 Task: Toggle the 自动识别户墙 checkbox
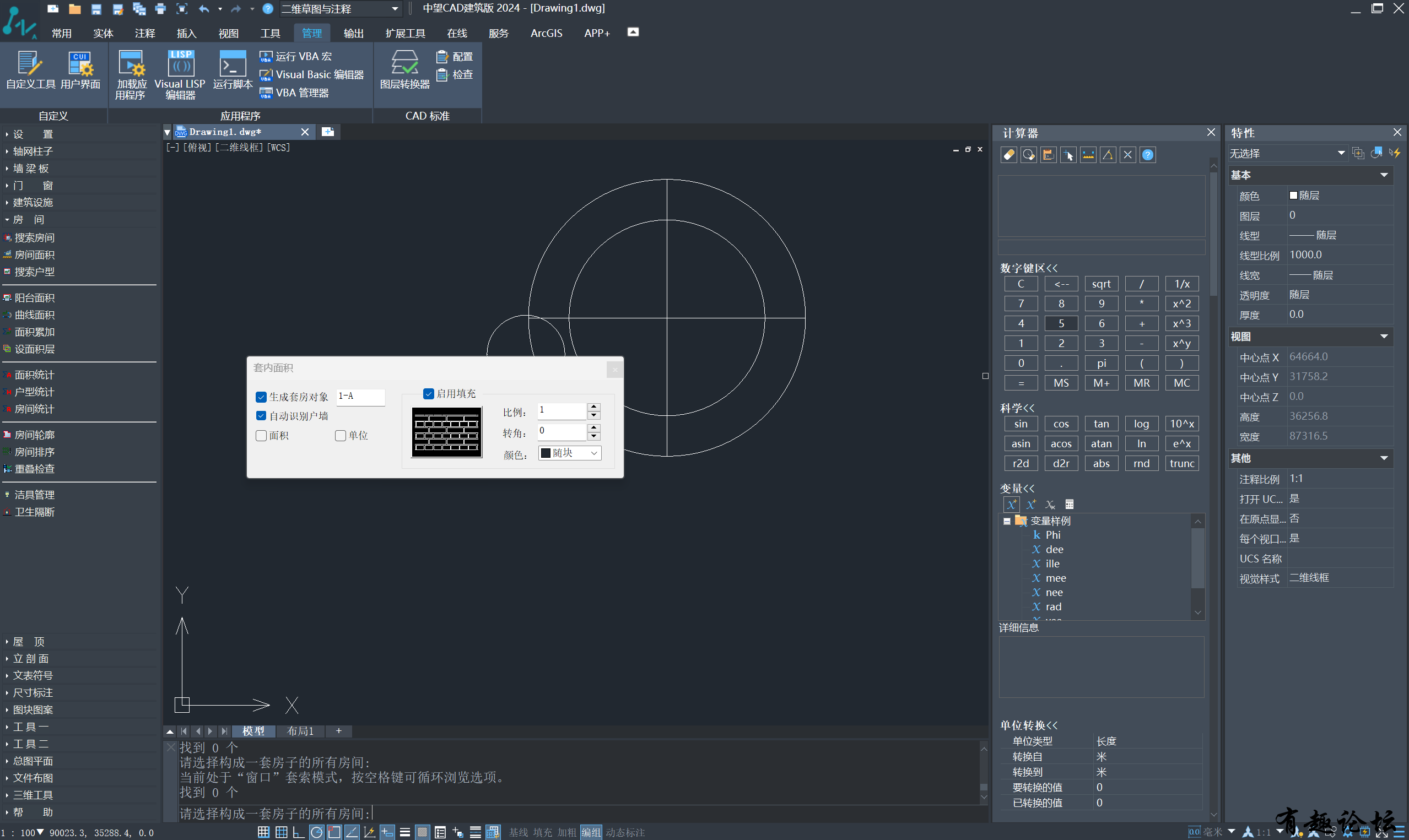click(261, 416)
